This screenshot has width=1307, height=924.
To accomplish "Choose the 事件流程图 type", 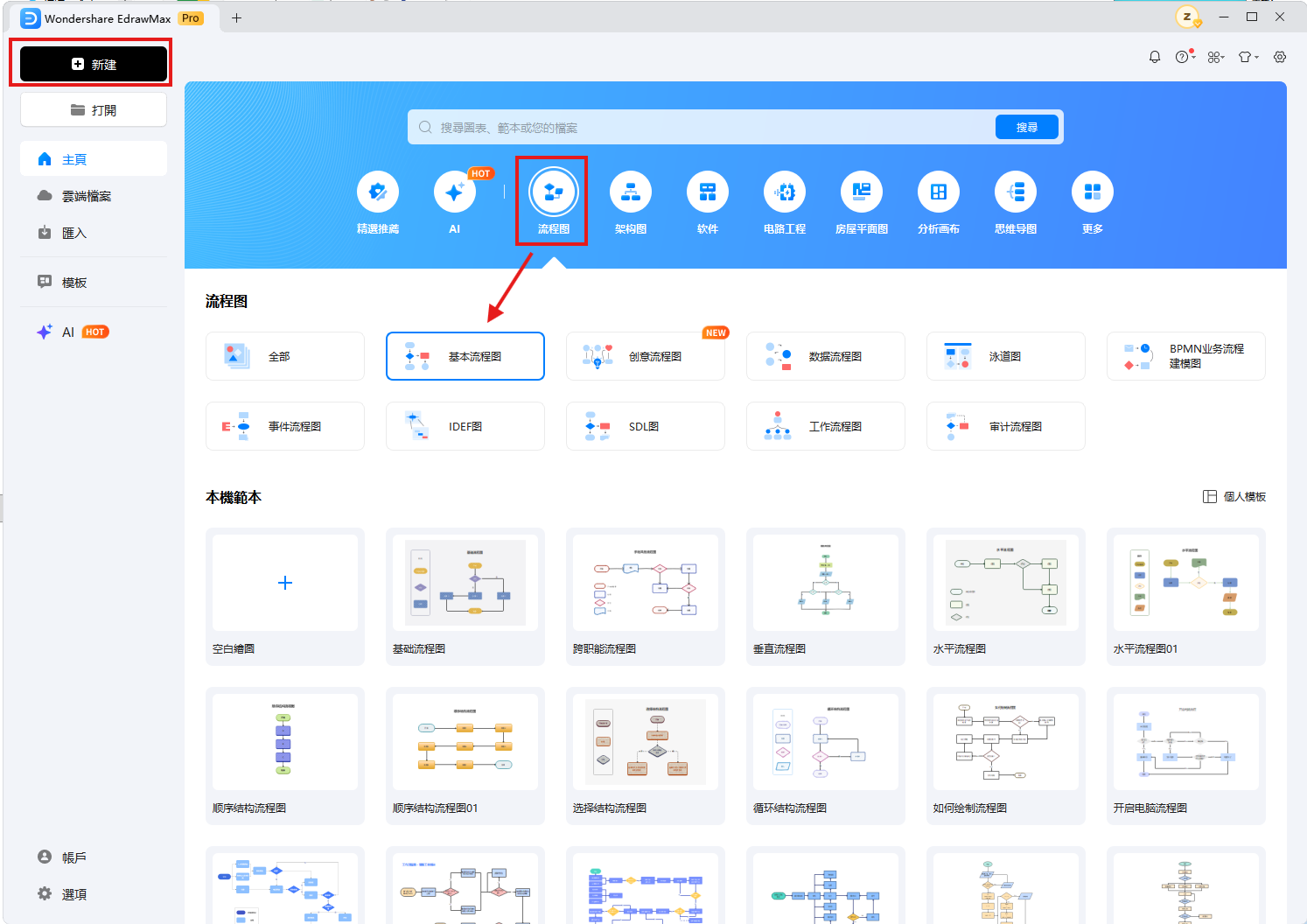I will [x=285, y=426].
